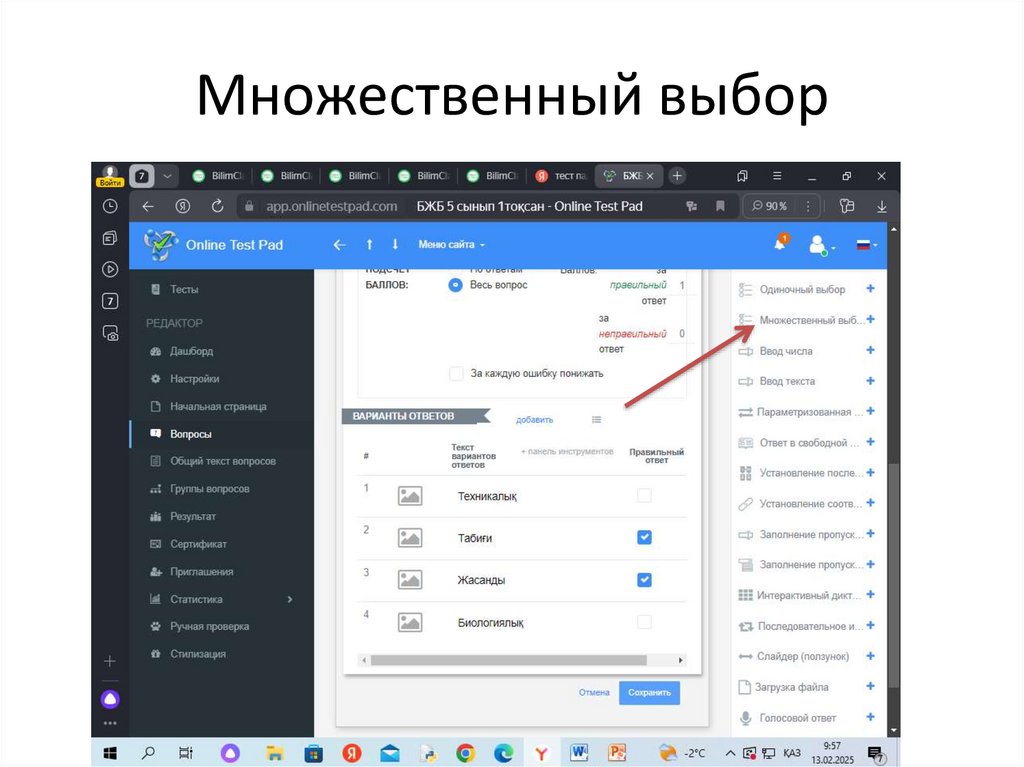Open user account icon in header
Viewport: 1024px width, 767px height.
coord(817,245)
